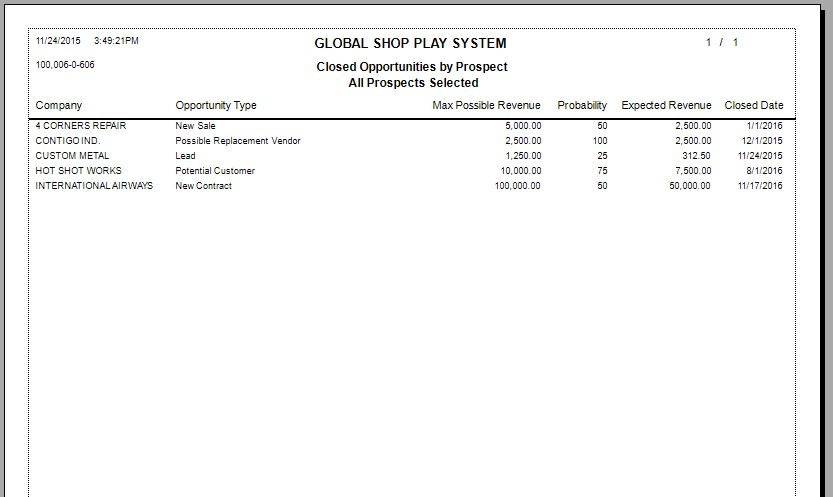833x497 pixels.
Task: Click the 'New Sale' opportunity type
Action: (196, 126)
